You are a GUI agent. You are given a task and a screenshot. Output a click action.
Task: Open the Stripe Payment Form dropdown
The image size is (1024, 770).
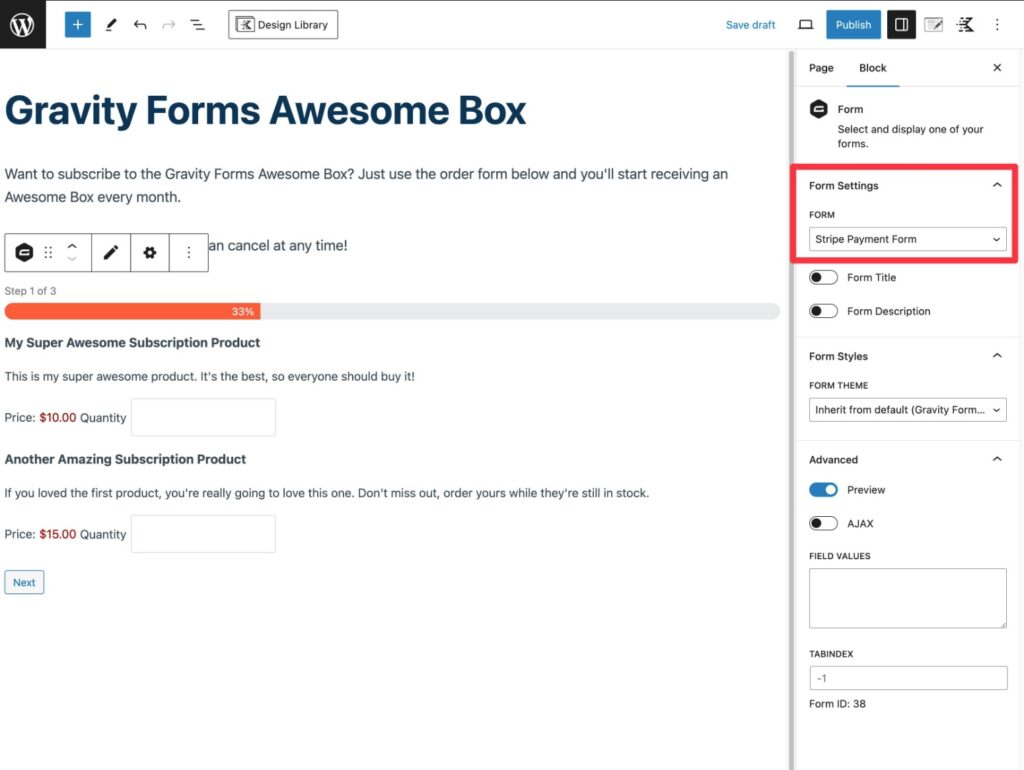coord(905,239)
